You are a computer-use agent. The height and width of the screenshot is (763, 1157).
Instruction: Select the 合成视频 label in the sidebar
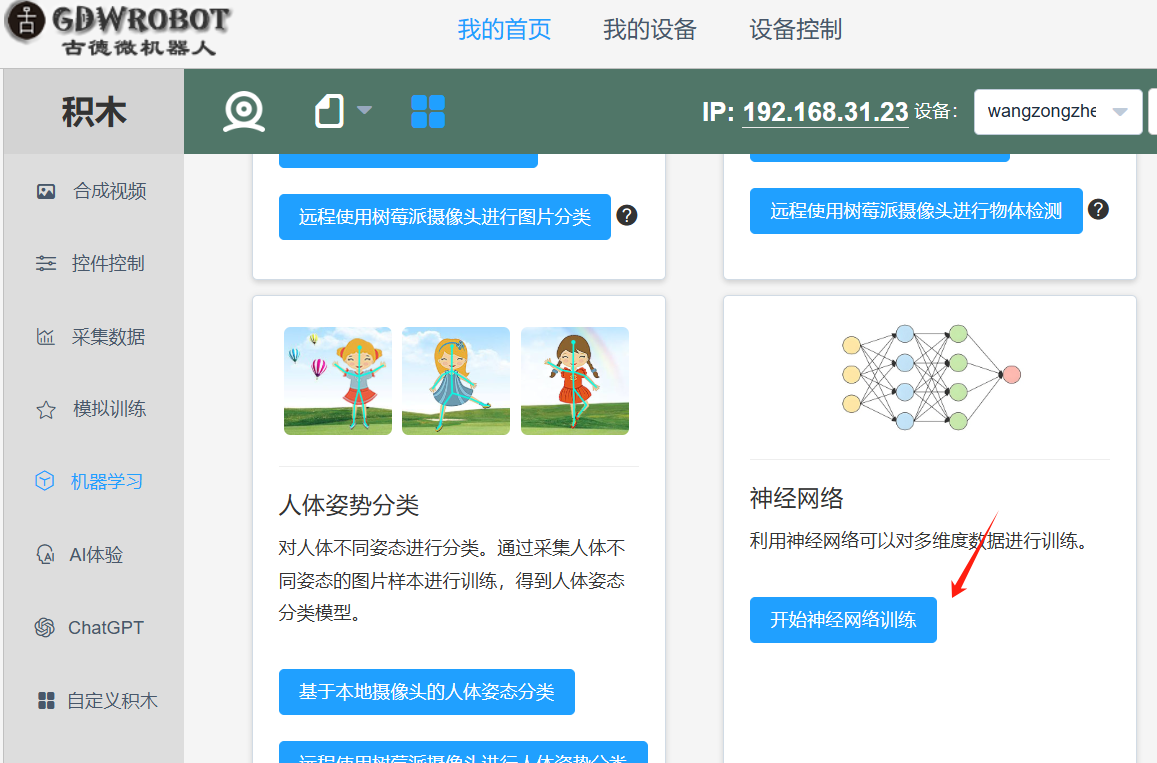pyautogui.click(x=110, y=191)
